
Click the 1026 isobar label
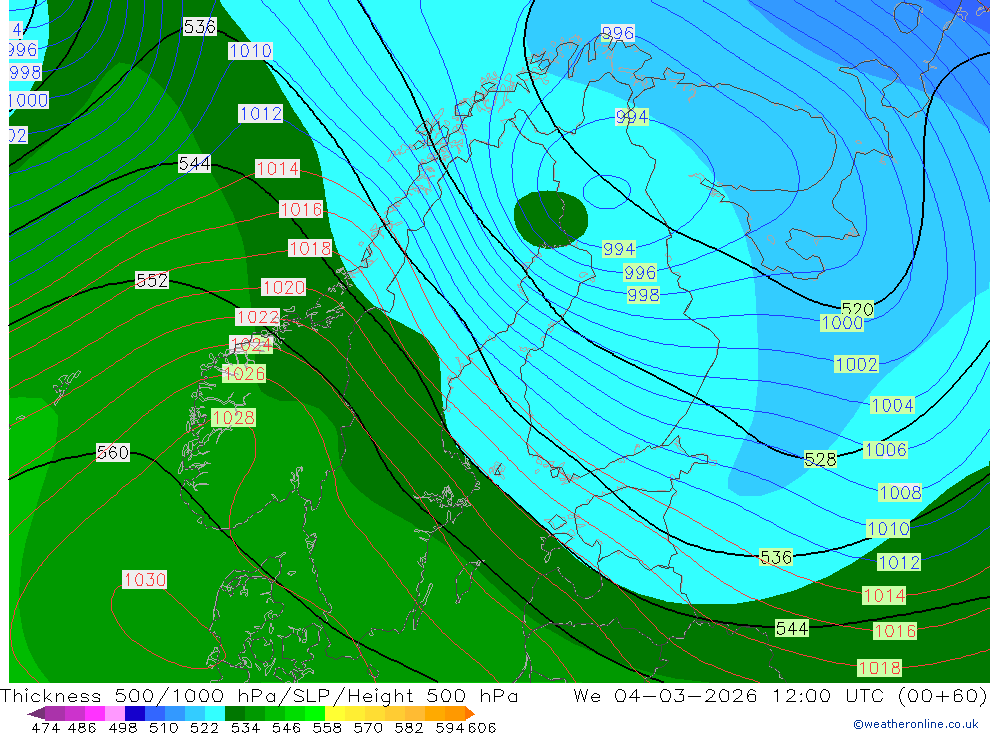[x=244, y=373]
